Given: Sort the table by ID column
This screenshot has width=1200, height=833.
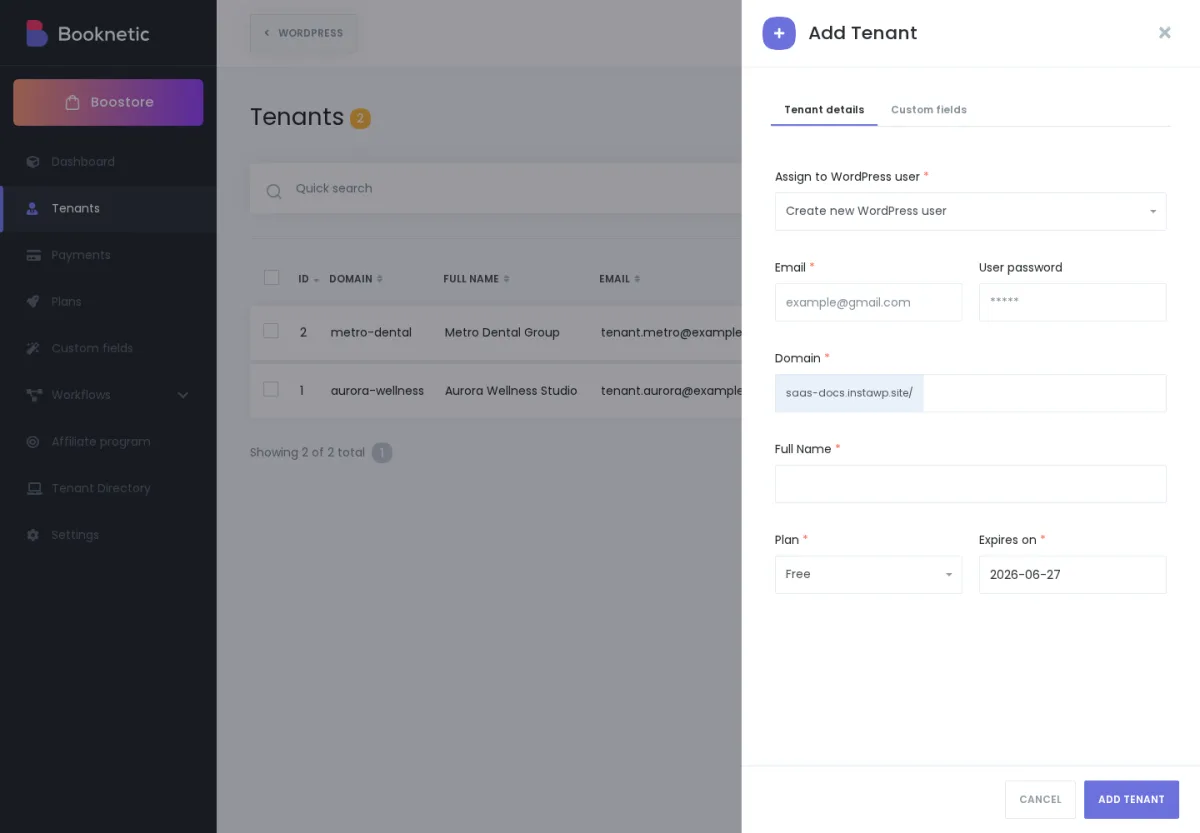Looking at the screenshot, I should 309,279.
